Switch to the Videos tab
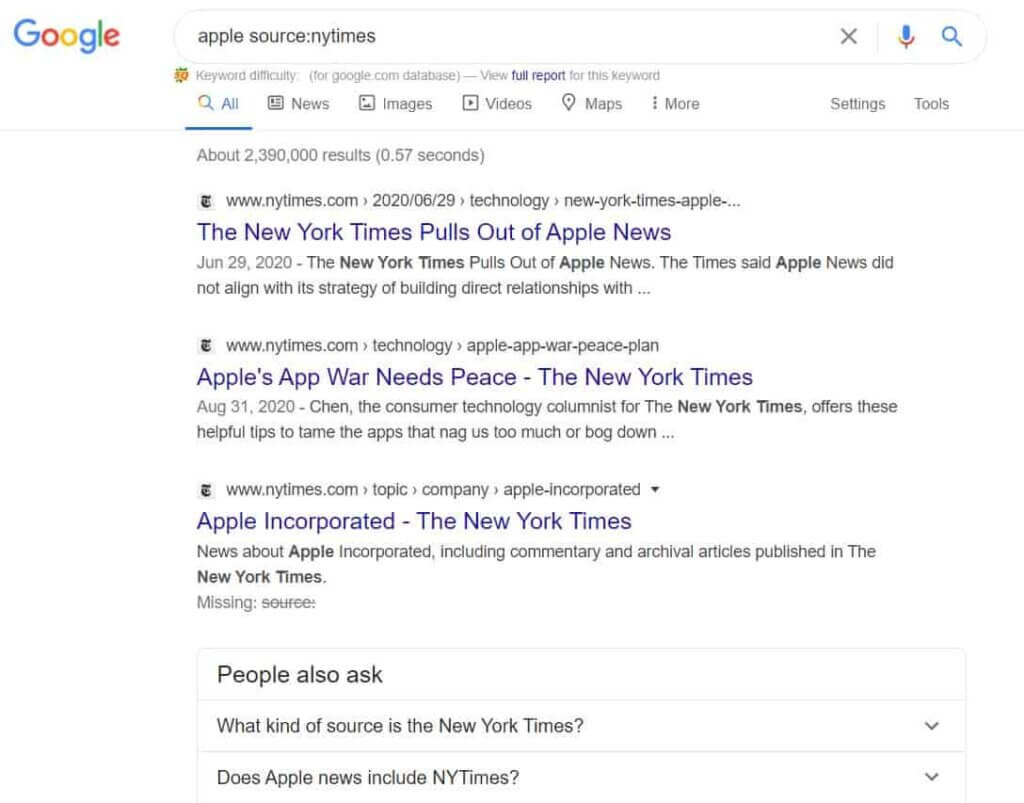The height and width of the screenshot is (803, 1024). 497,104
